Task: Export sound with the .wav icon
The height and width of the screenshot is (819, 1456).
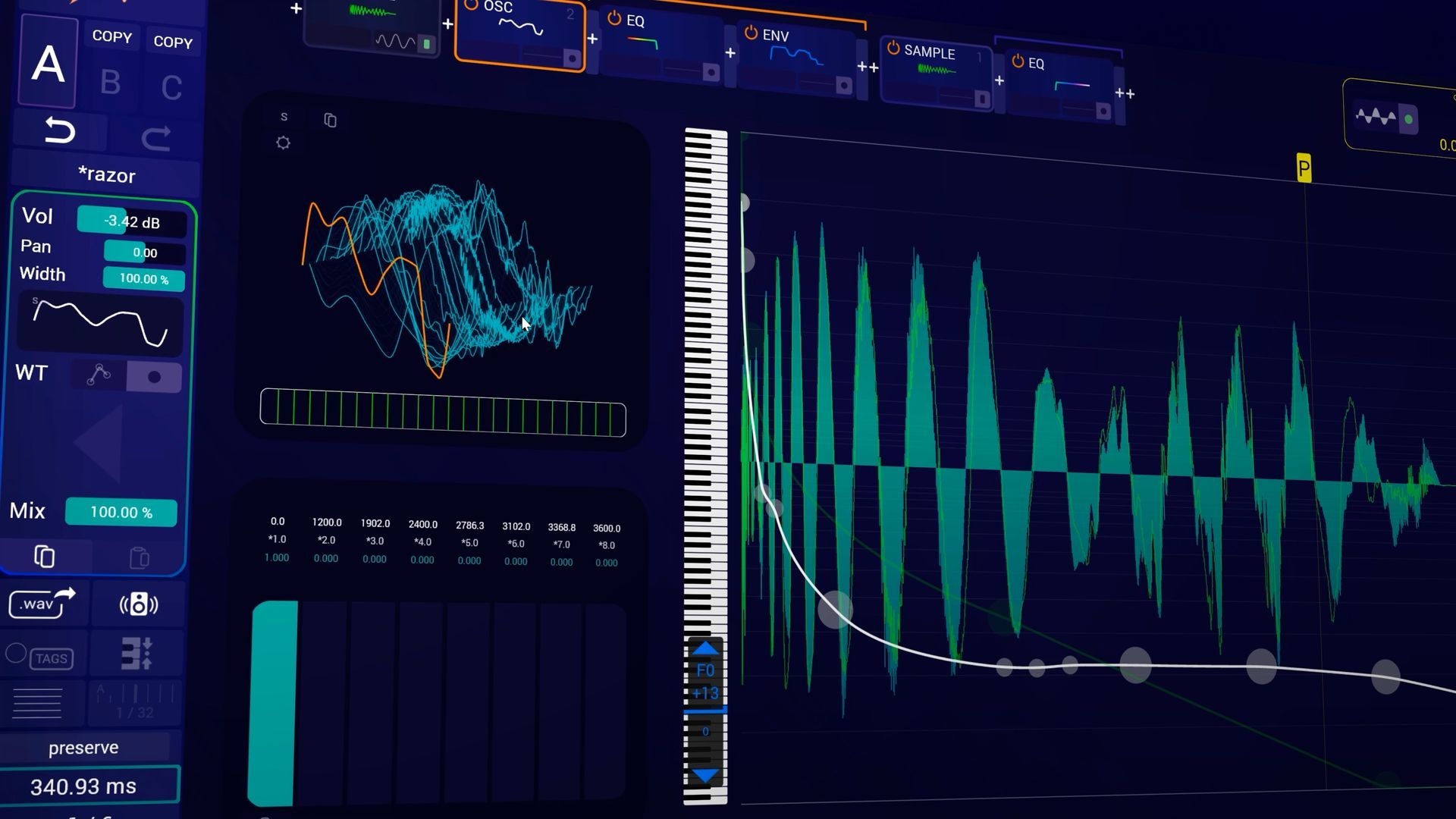Action: point(42,604)
